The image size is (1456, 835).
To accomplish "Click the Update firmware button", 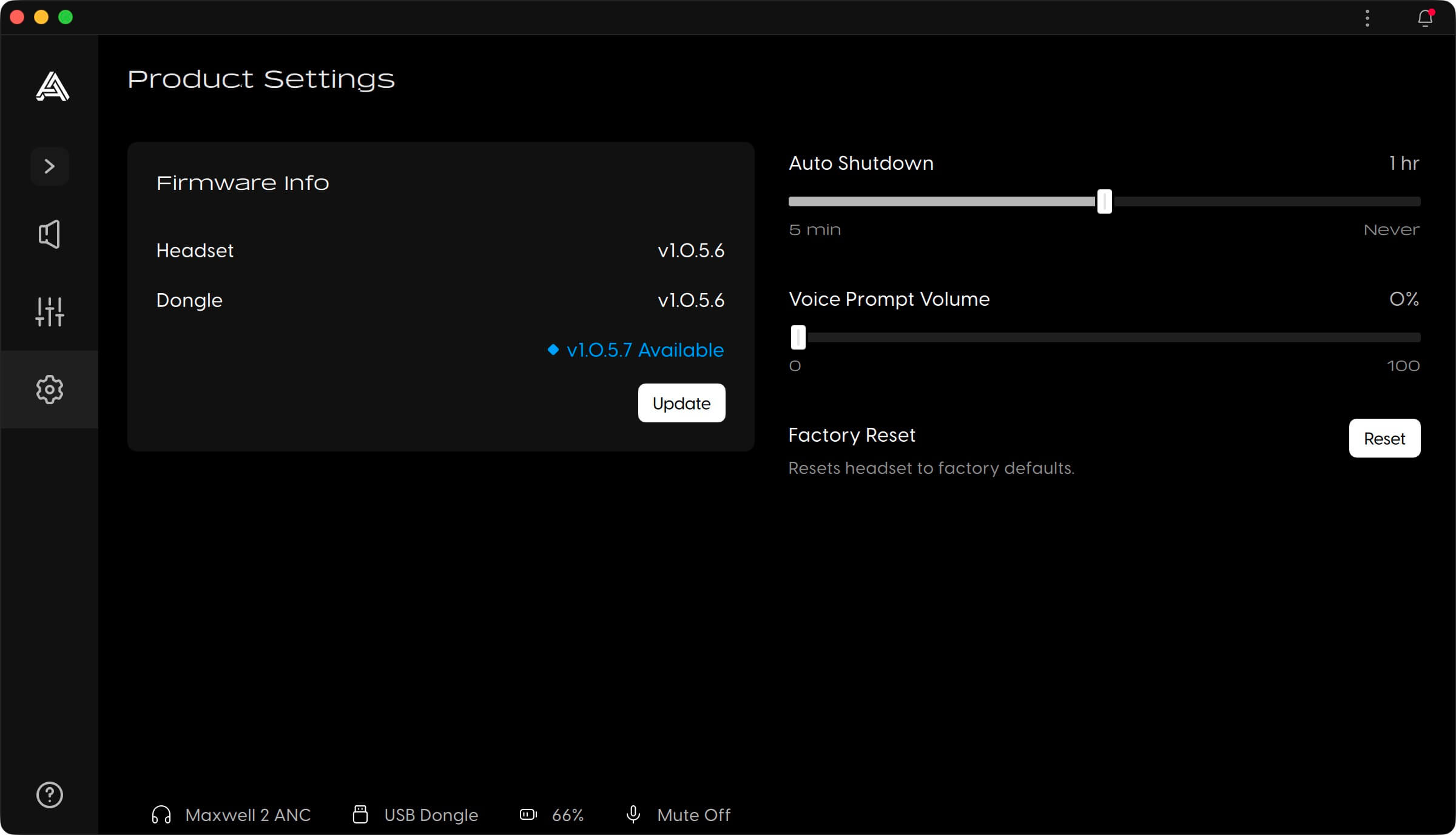I will point(682,403).
